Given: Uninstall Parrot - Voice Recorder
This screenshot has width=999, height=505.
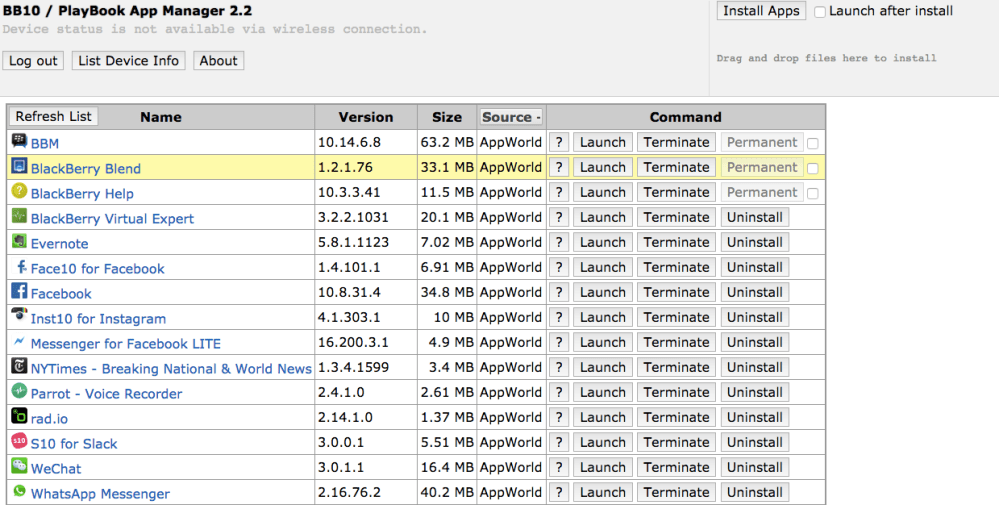Looking at the screenshot, I should 754,392.
